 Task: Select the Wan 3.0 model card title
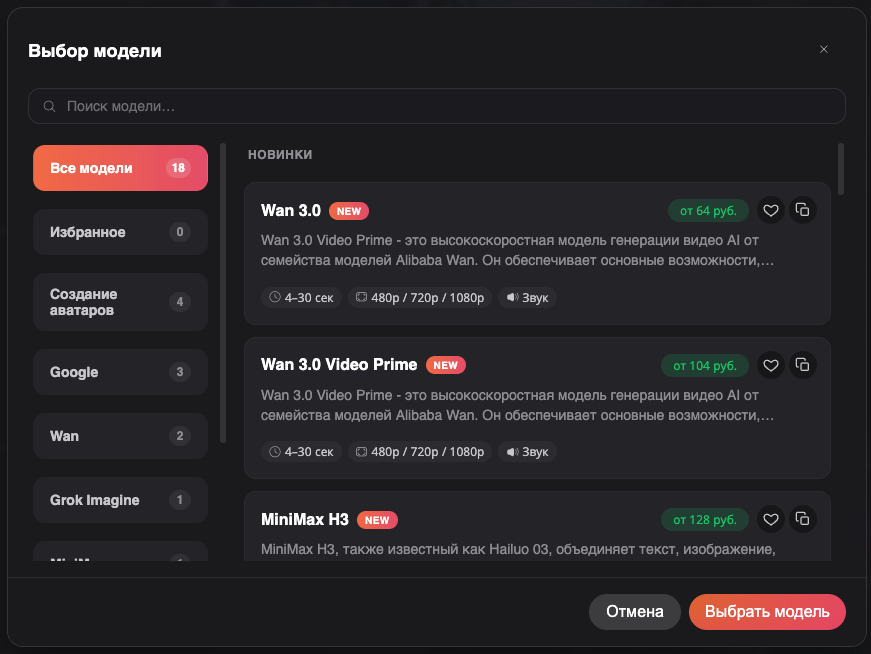pos(291,211)
